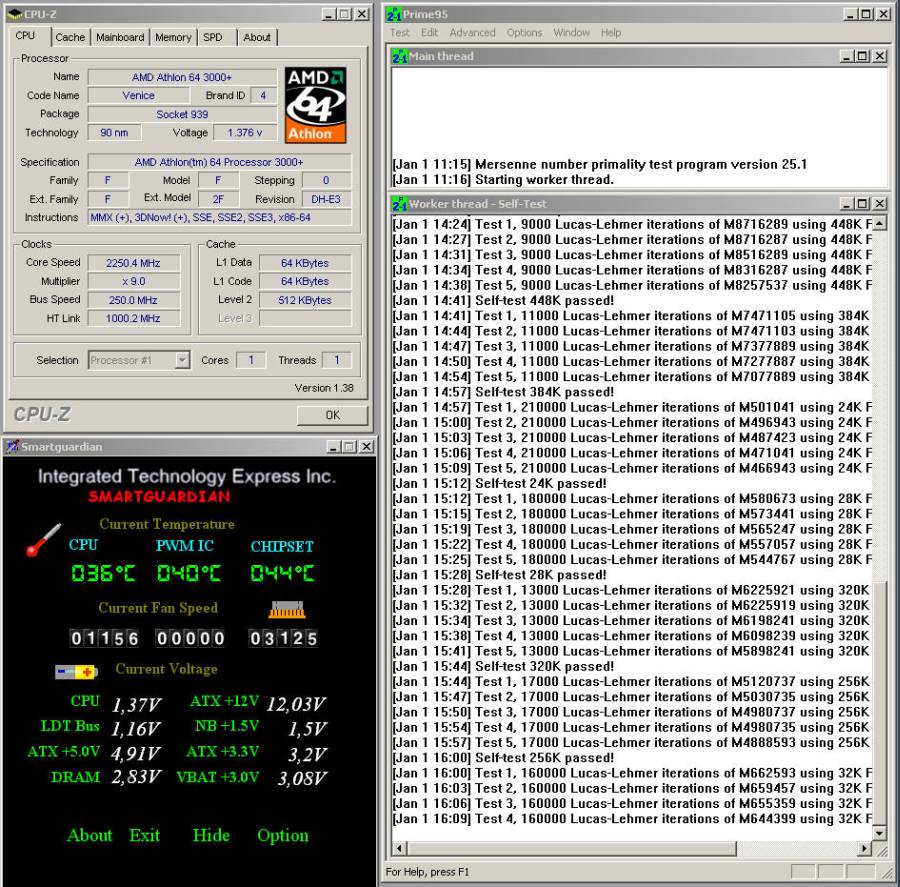The width and height of the screenshot is (900, 887).
Task: Click the chipset heatsink fan icon
Action: click(x=287, y=610)
